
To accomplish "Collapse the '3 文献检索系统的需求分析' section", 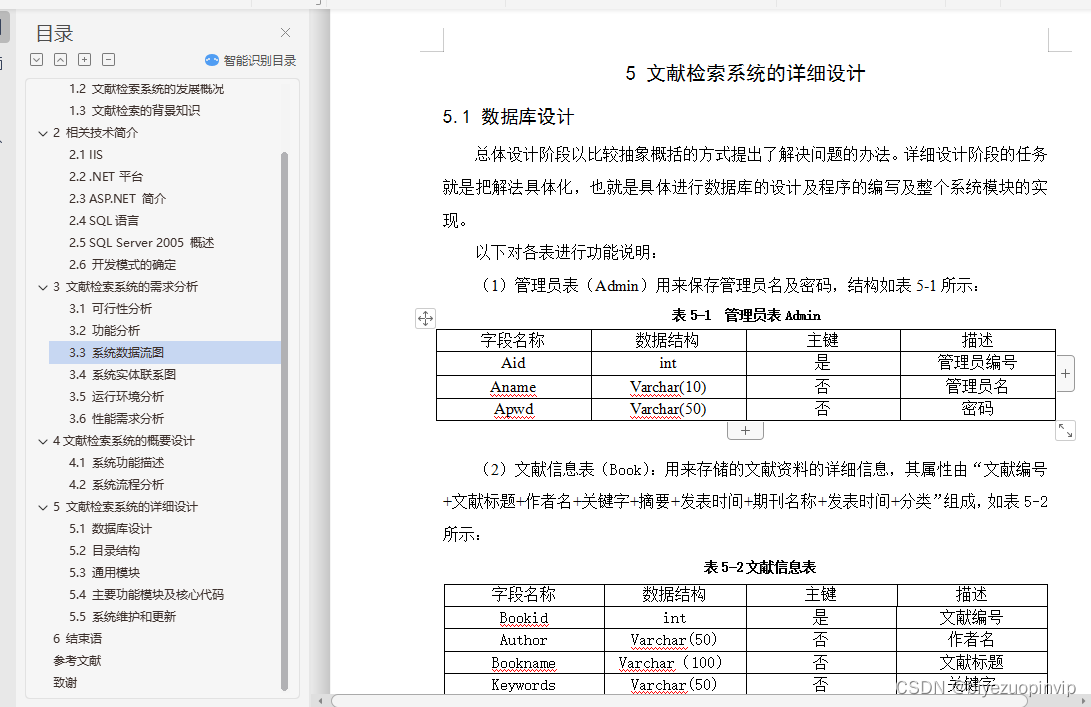I will pyautogui.click(x=43, y=287).
